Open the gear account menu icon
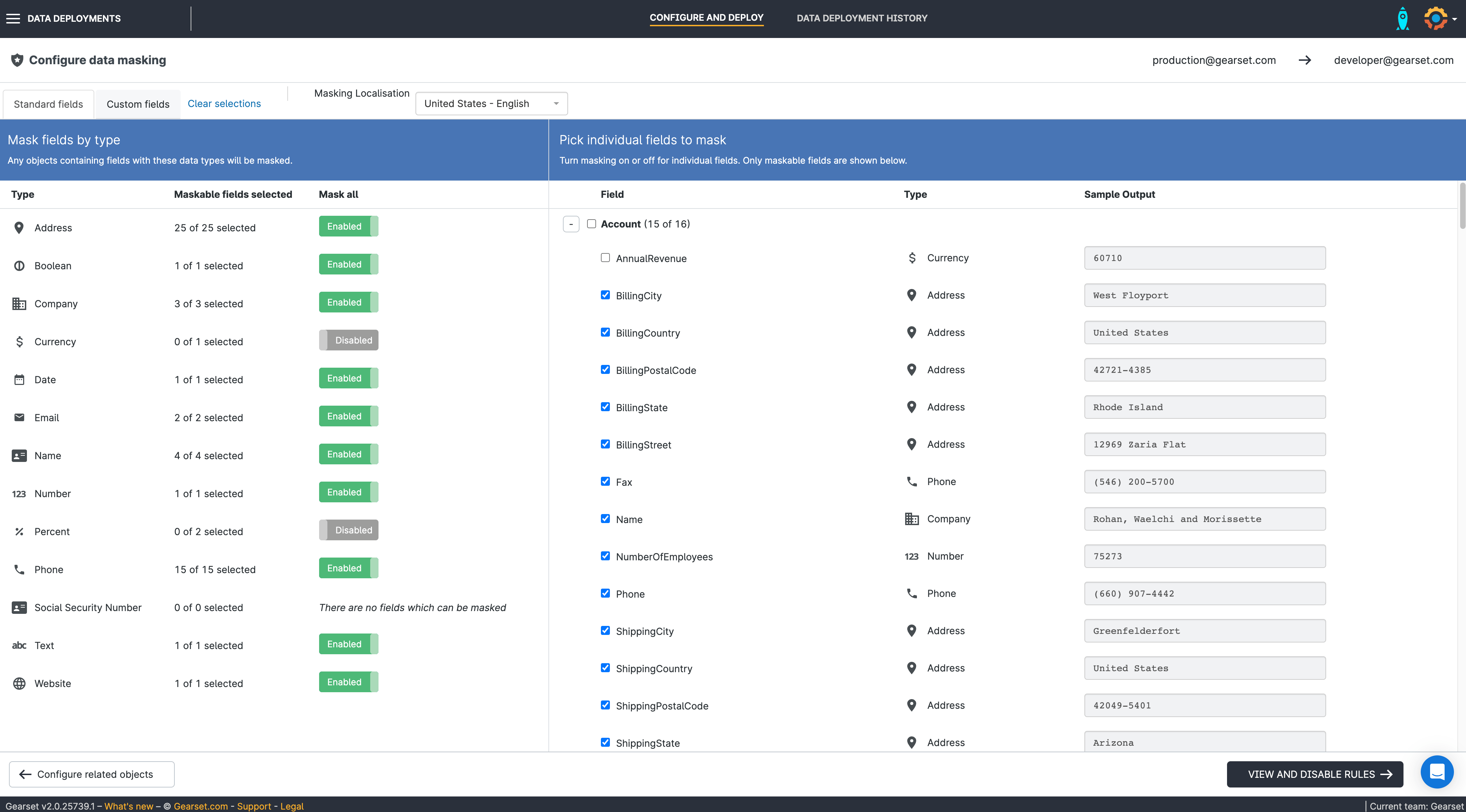The width and height of the screenshot is (1466, 812). coord(1435,18)
